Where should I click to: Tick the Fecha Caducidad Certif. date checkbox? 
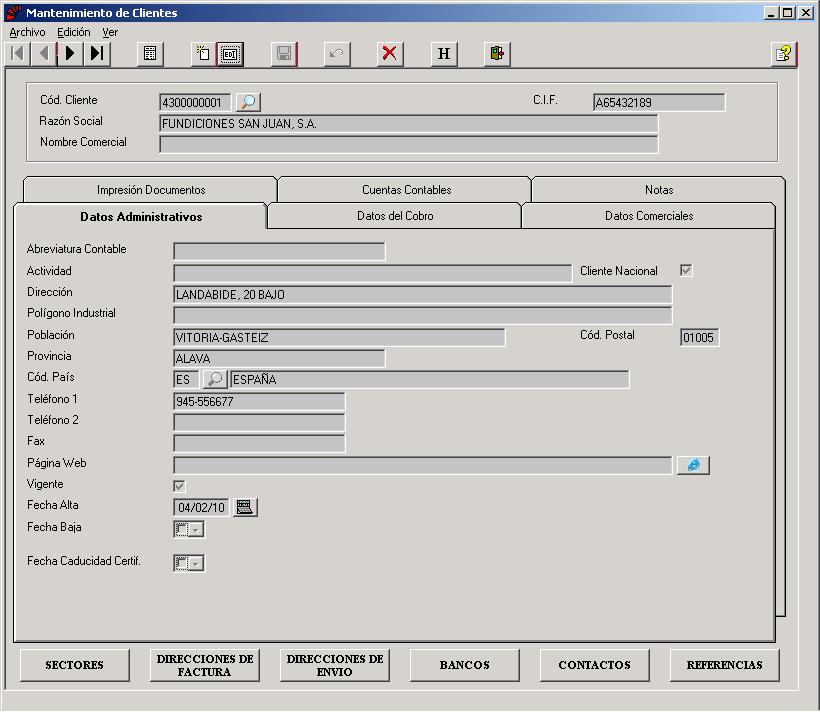click(181, 563)
